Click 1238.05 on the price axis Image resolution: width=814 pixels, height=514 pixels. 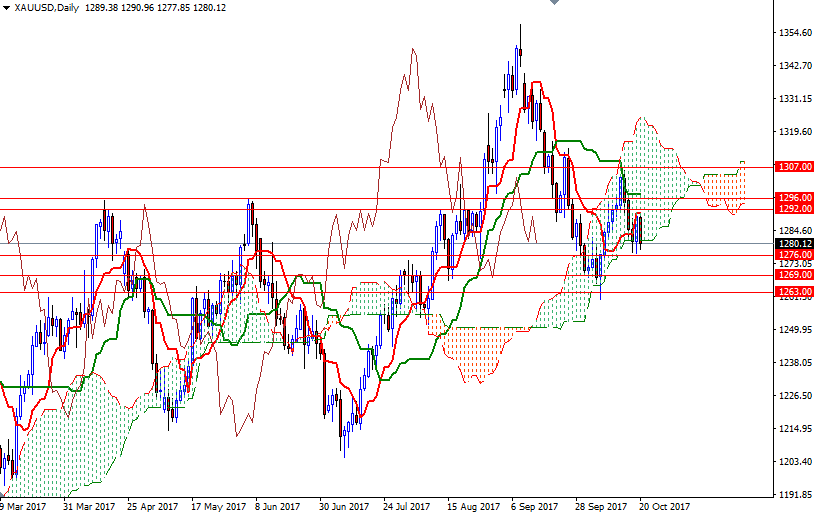[x=794, y=363]
